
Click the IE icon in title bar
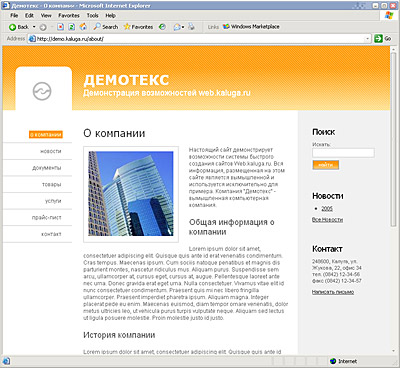pos(6,5)
